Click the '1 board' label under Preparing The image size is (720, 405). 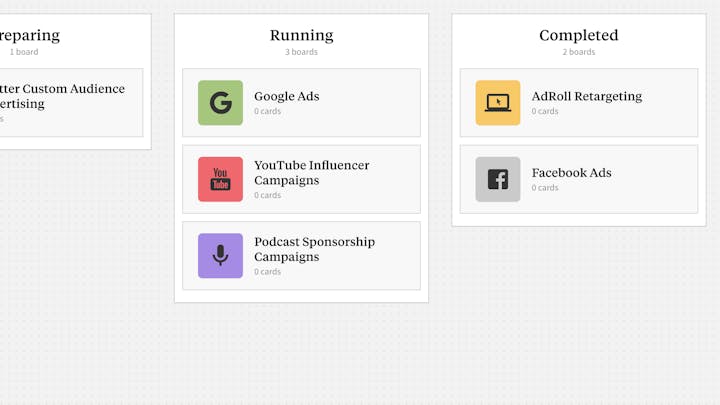(24, 52)
